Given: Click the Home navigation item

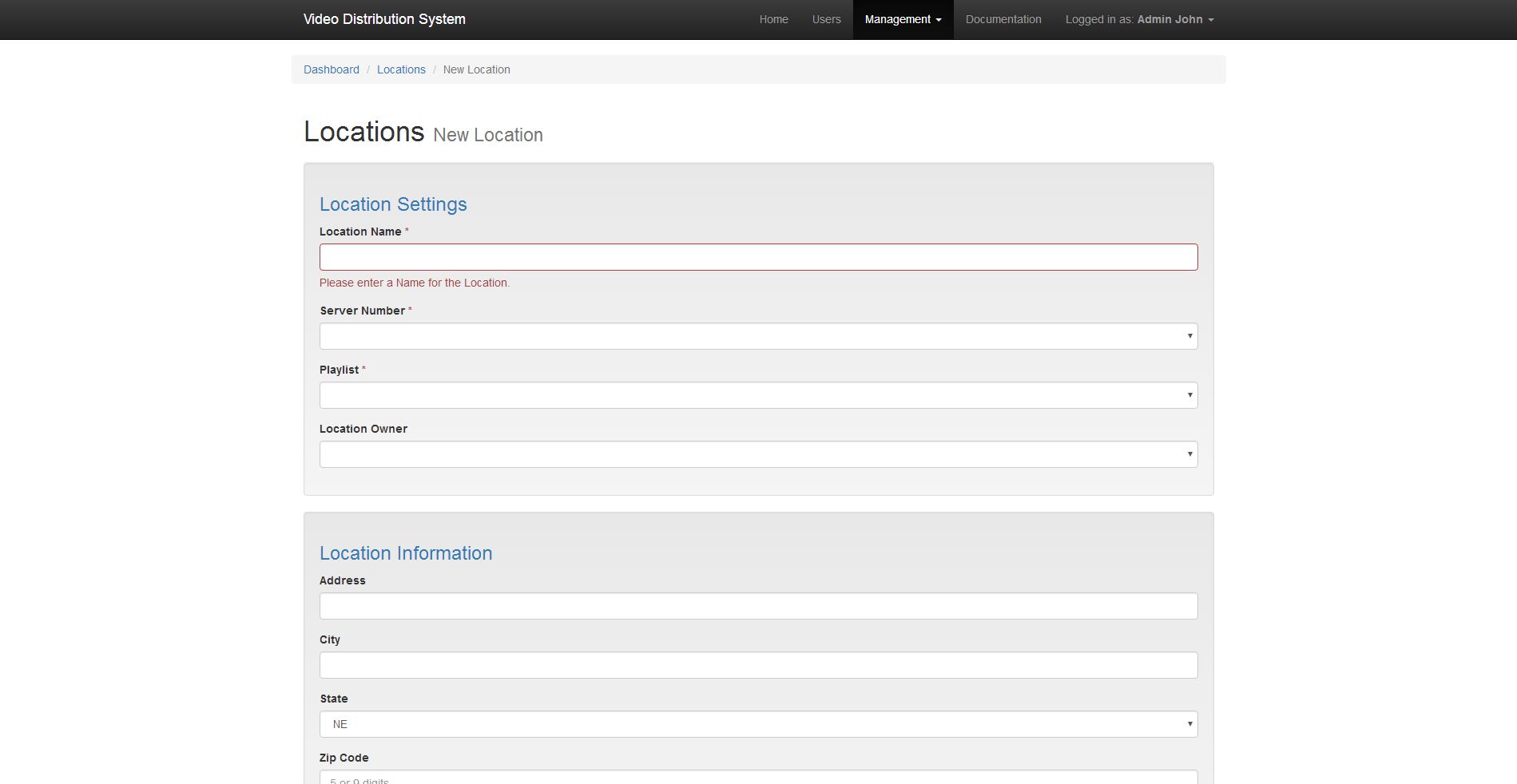Looking at the screenshot, I should coord(773,19).
